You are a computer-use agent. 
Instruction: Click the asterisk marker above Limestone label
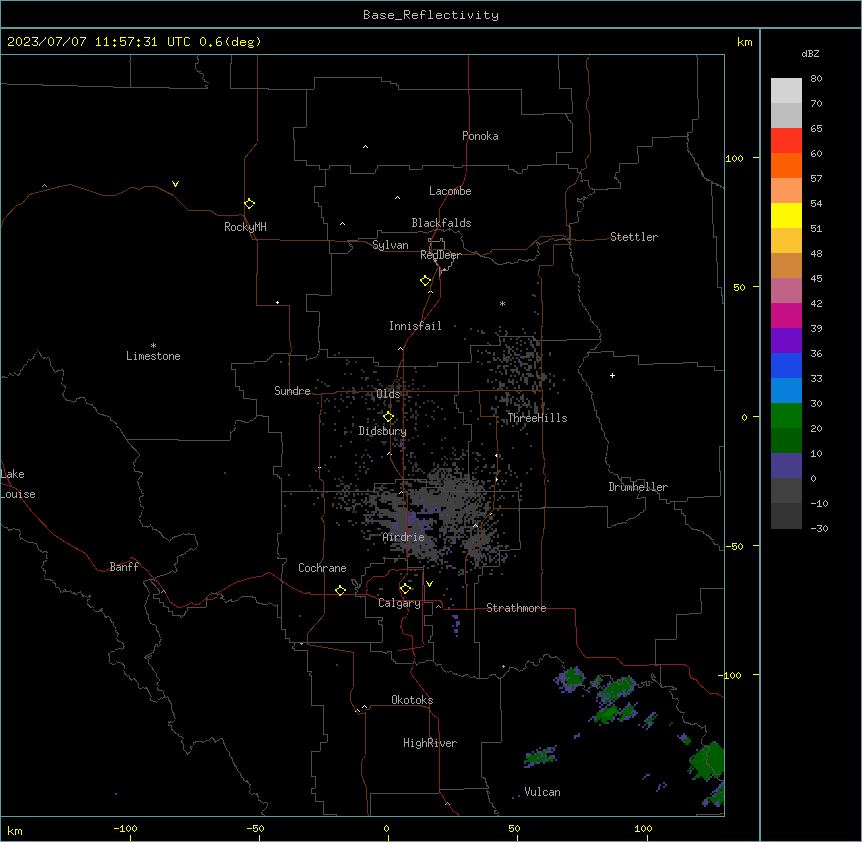point(153,345)
